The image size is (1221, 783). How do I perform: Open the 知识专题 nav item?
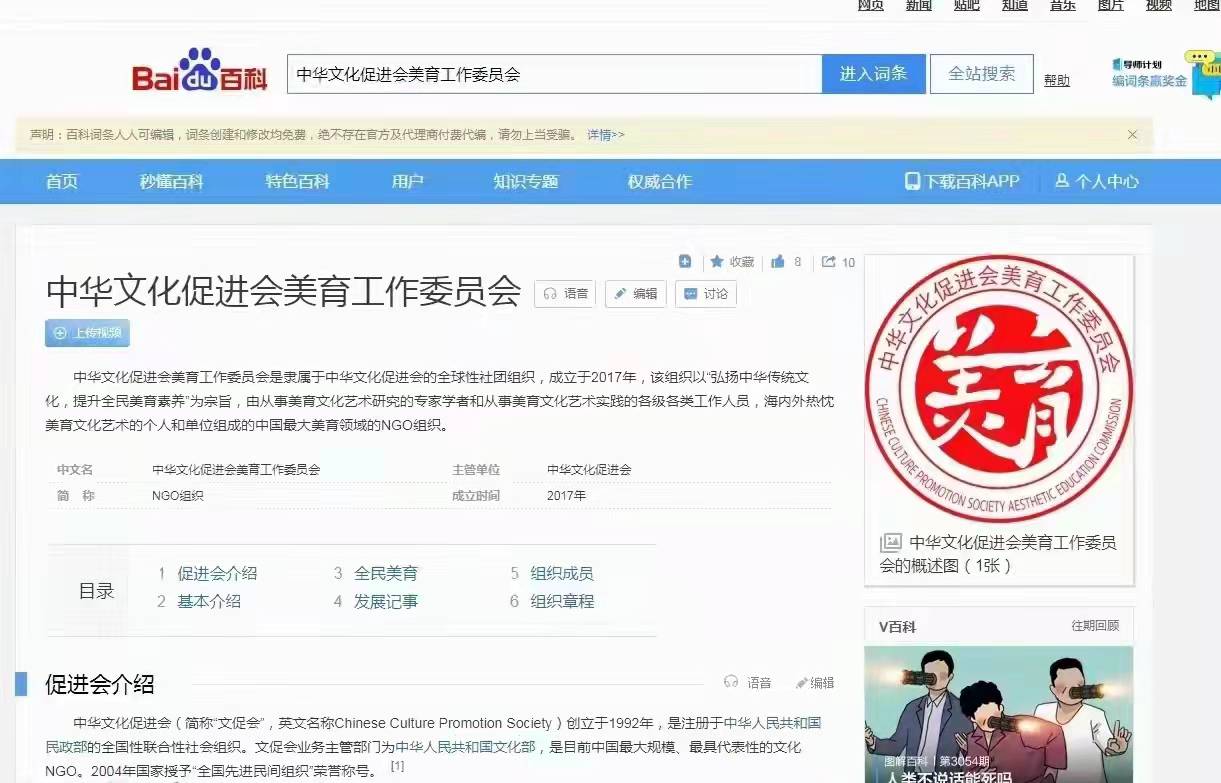526,181
